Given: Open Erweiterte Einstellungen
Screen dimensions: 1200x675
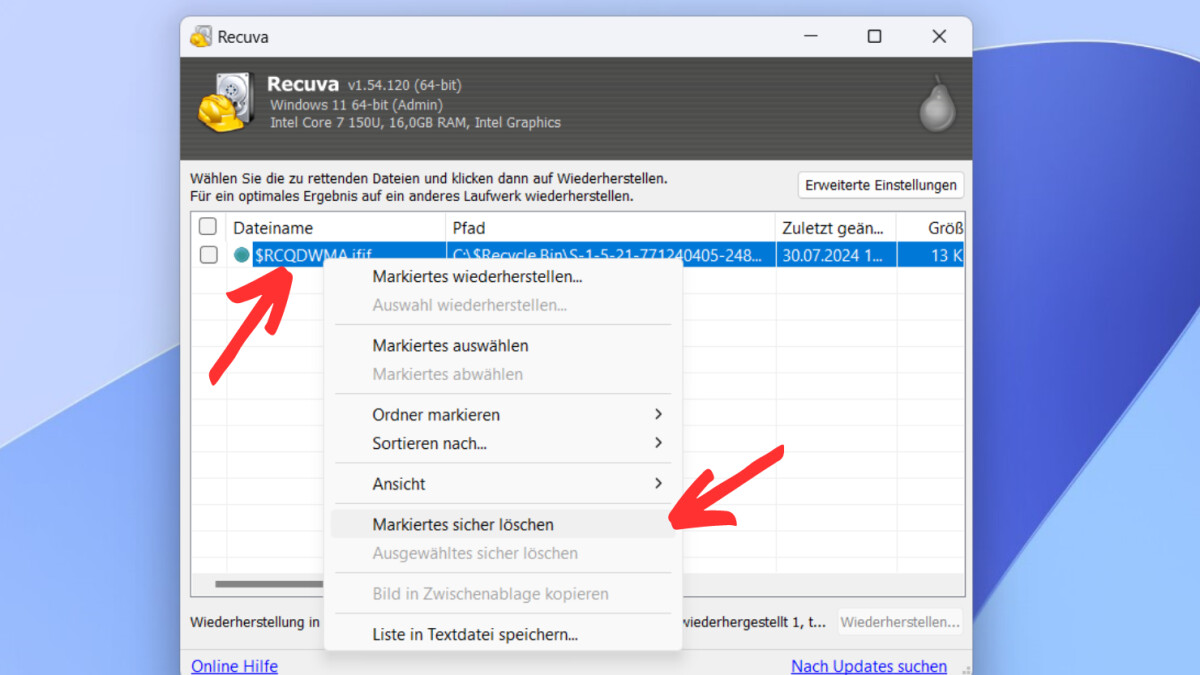Looking at the screenshot, I should pos(881,186).
